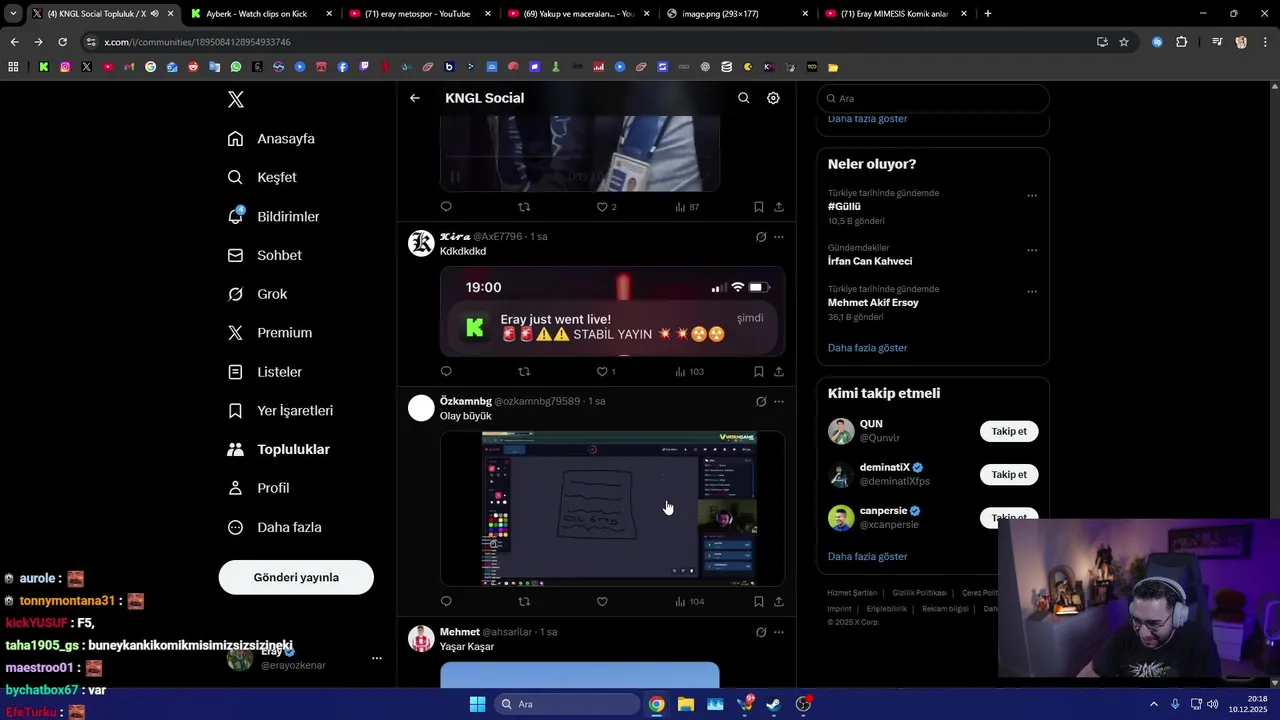Click Daha fazla göster under trends
The image size is (1280, 720).
point(868,348)
